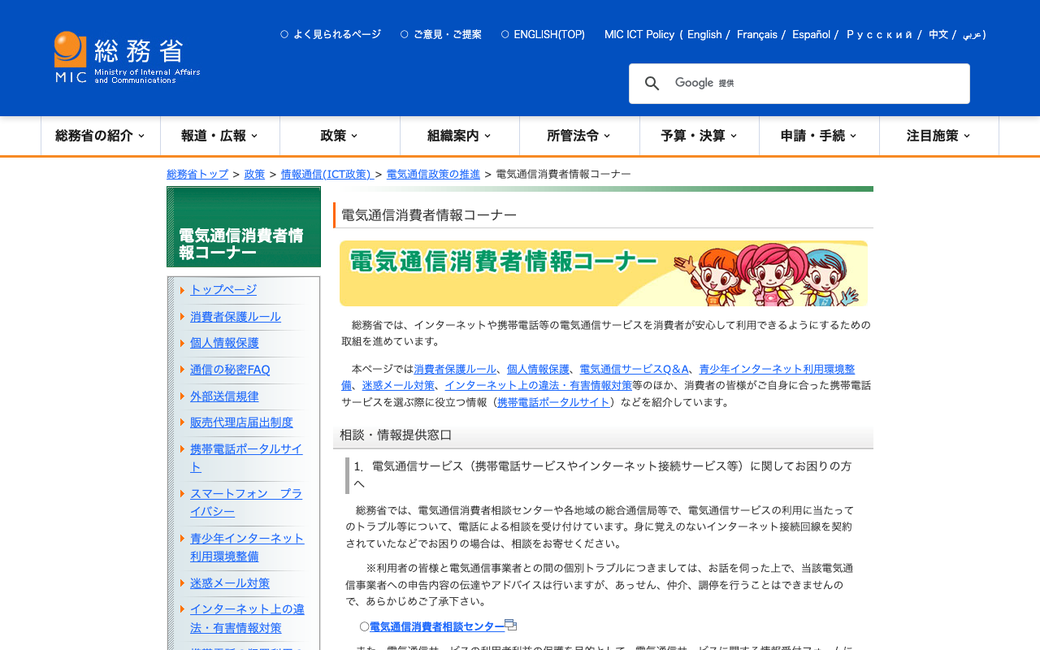1040x650 pixels.
Task: Open 消費者保護ルール in the sidebar
Action: pos(235,317)
